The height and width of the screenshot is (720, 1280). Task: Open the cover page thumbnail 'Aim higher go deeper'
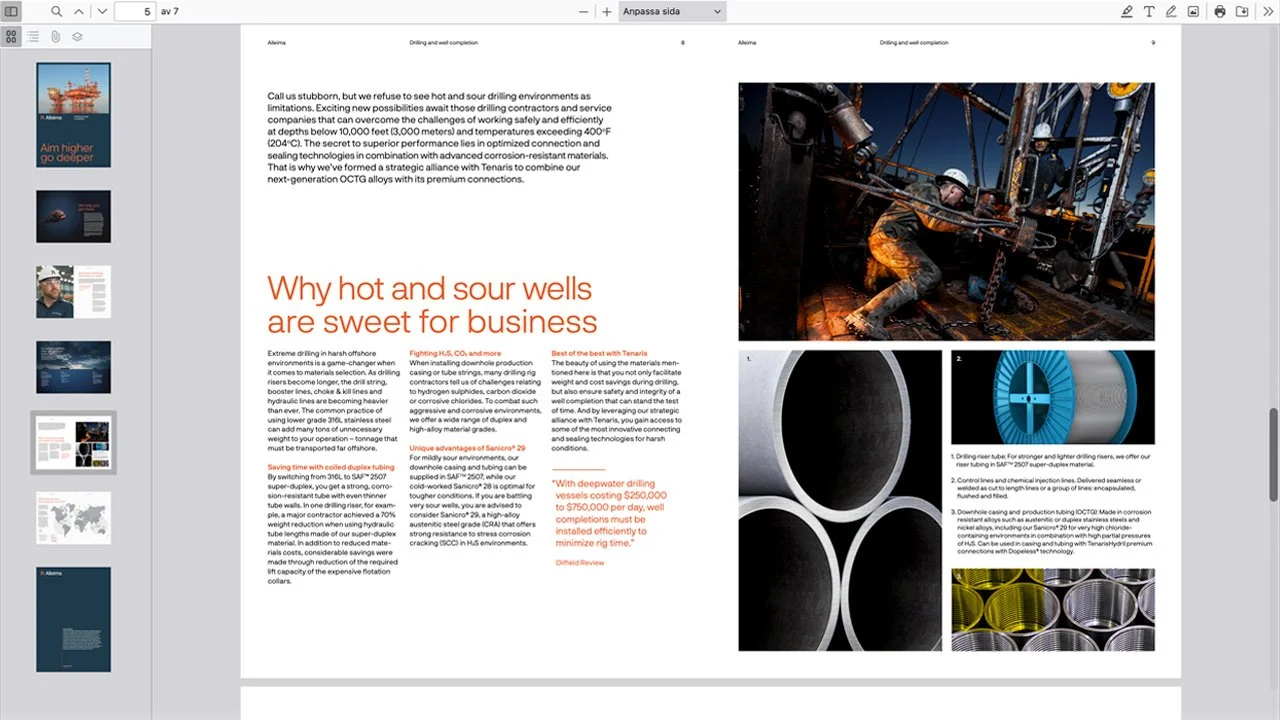pos(74,115)
